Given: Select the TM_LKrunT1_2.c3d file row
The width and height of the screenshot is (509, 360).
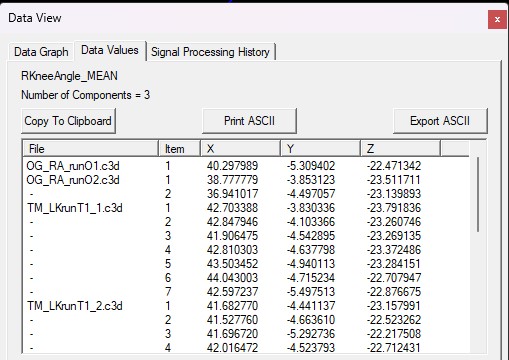Looking at the screenshot, I should (246, 306).
